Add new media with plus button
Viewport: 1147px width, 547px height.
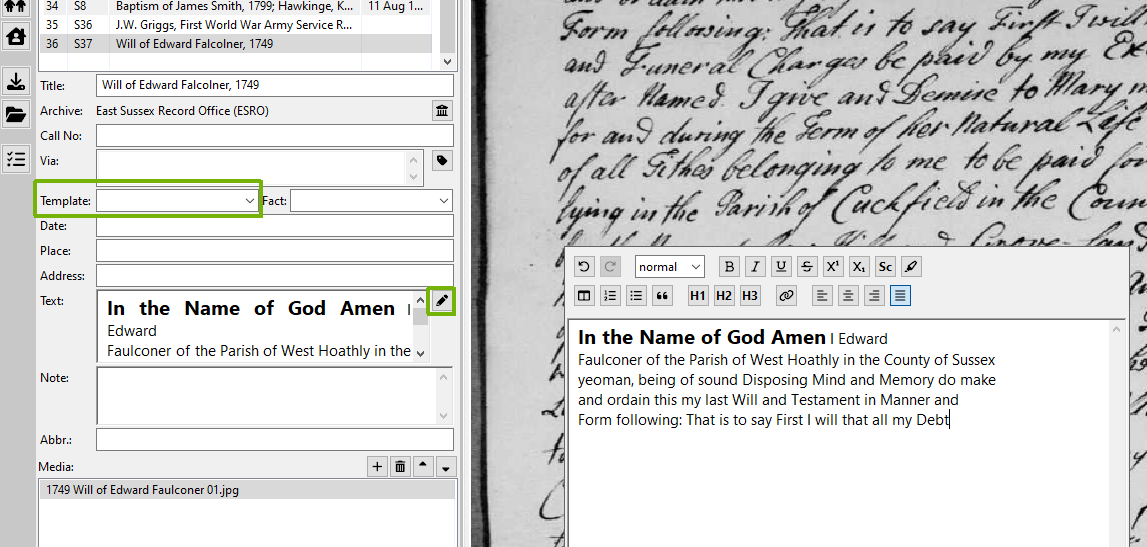[x=377, y=466]
